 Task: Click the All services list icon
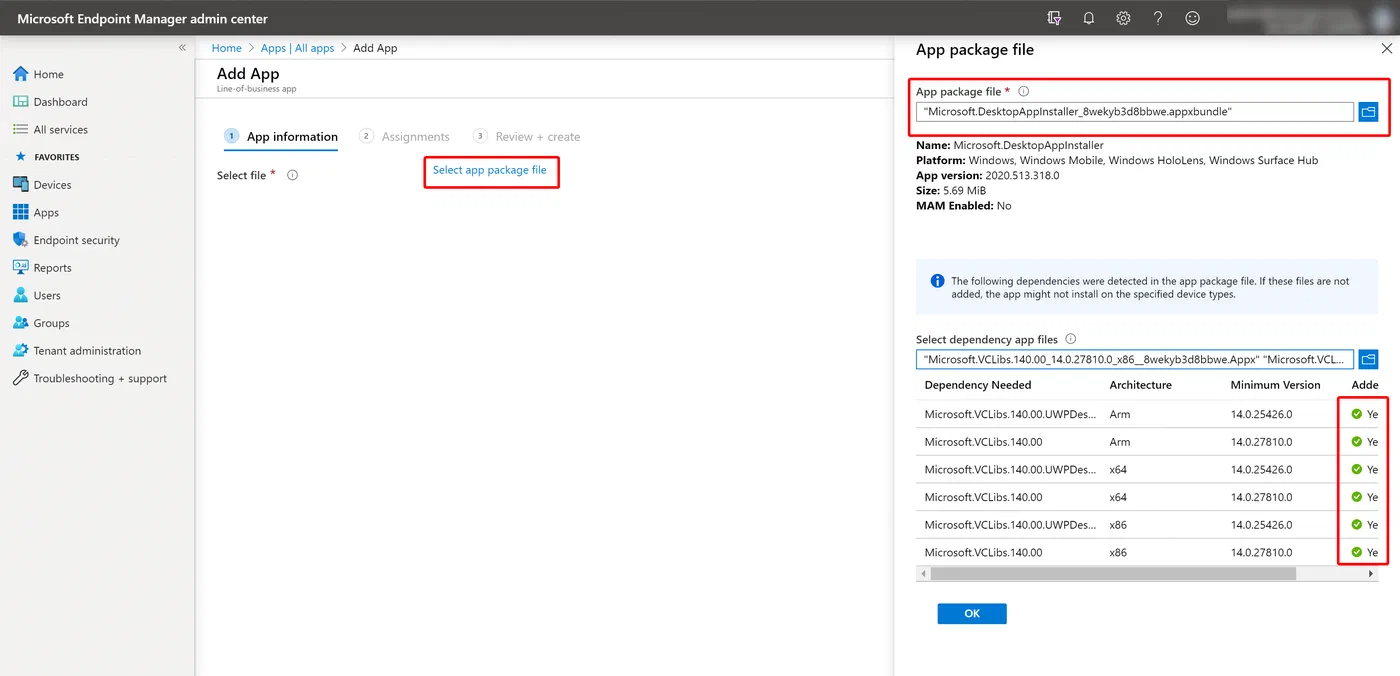[20, 129]
